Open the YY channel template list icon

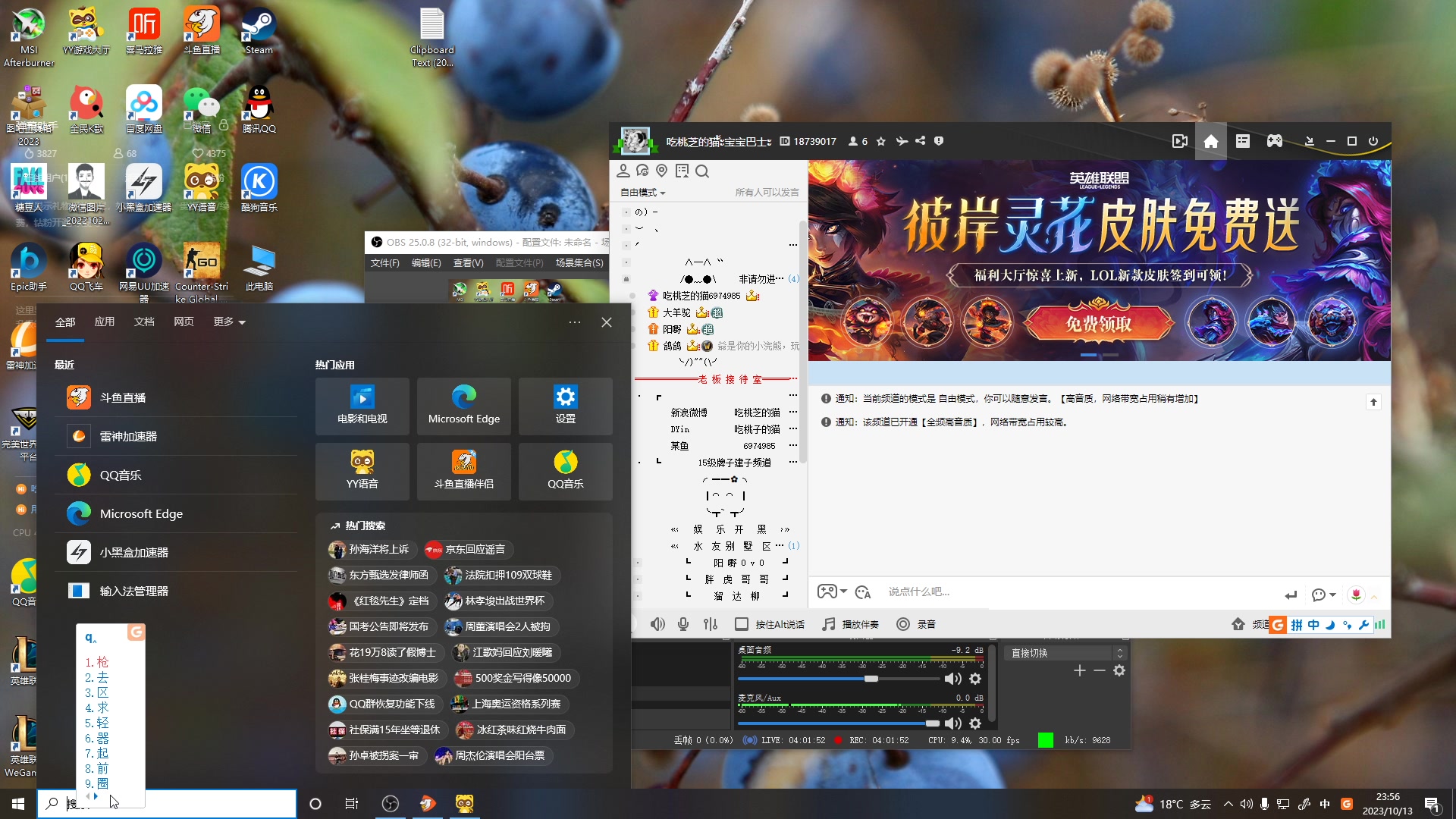pyautogui.click(x=1242, y=141)
